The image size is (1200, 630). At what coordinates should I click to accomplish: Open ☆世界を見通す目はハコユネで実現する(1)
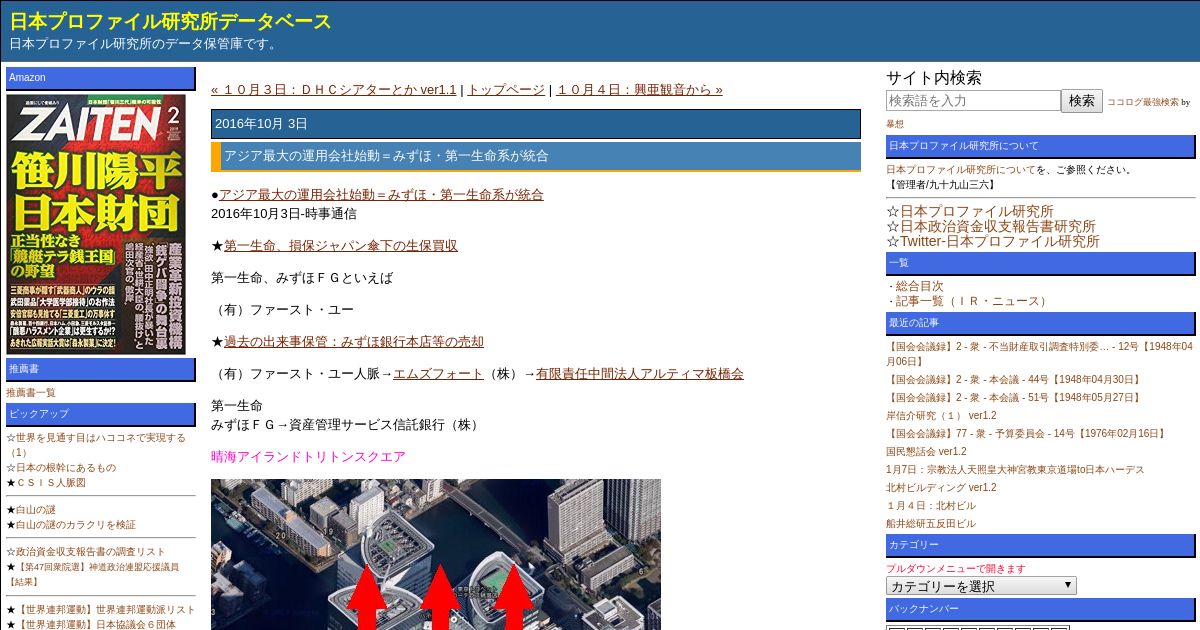pos(95,445)
